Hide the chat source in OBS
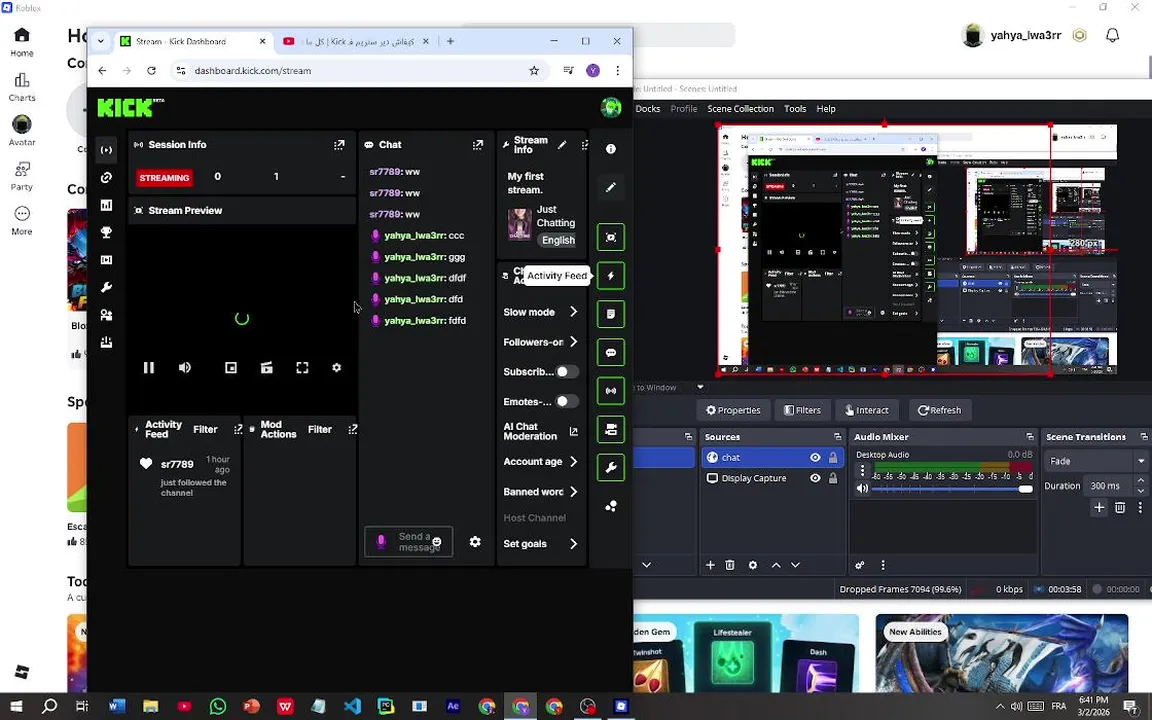The width and height of the screenshot is (1152, 720). tap(815, 458)
